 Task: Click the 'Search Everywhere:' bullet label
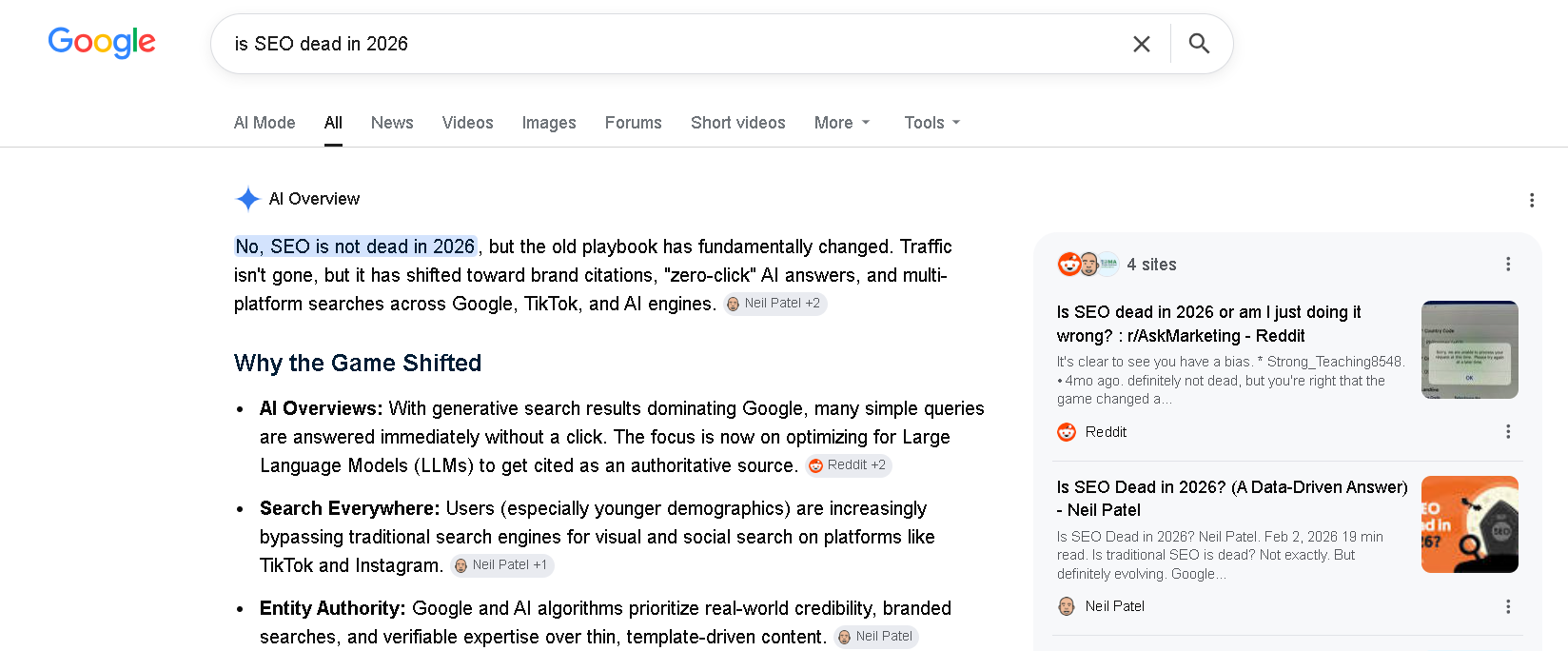pos(349,508)
